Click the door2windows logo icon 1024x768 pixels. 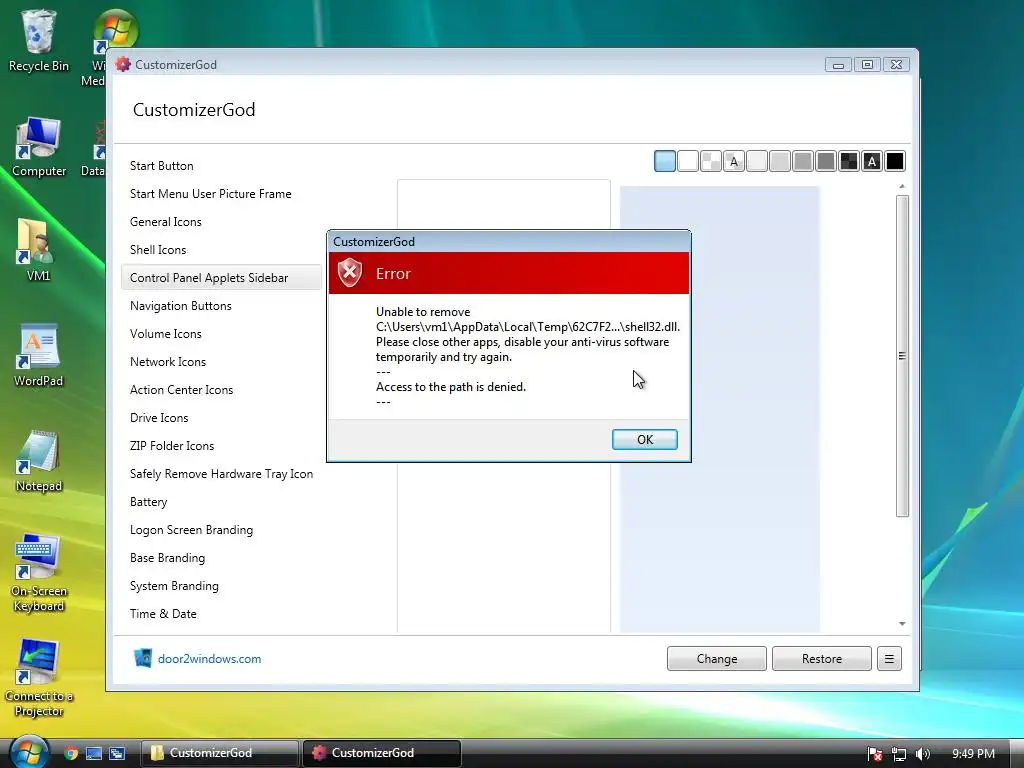tap(142, 658)
